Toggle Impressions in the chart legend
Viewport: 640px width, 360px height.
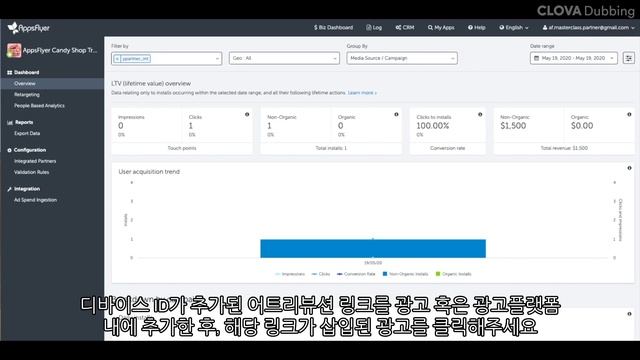[x=290, y=274]
